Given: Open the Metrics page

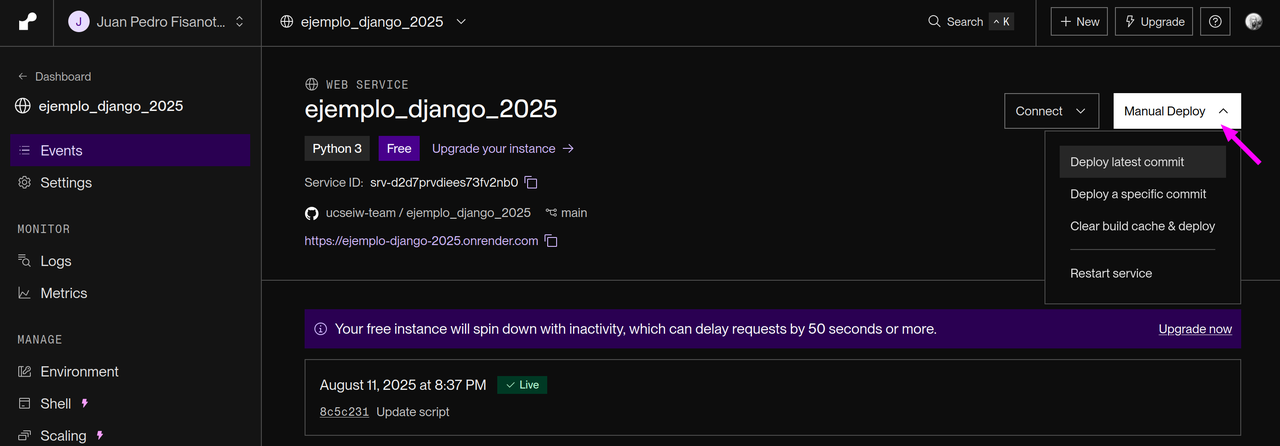Looking at the screenshot, I should [x=130, y=293].
